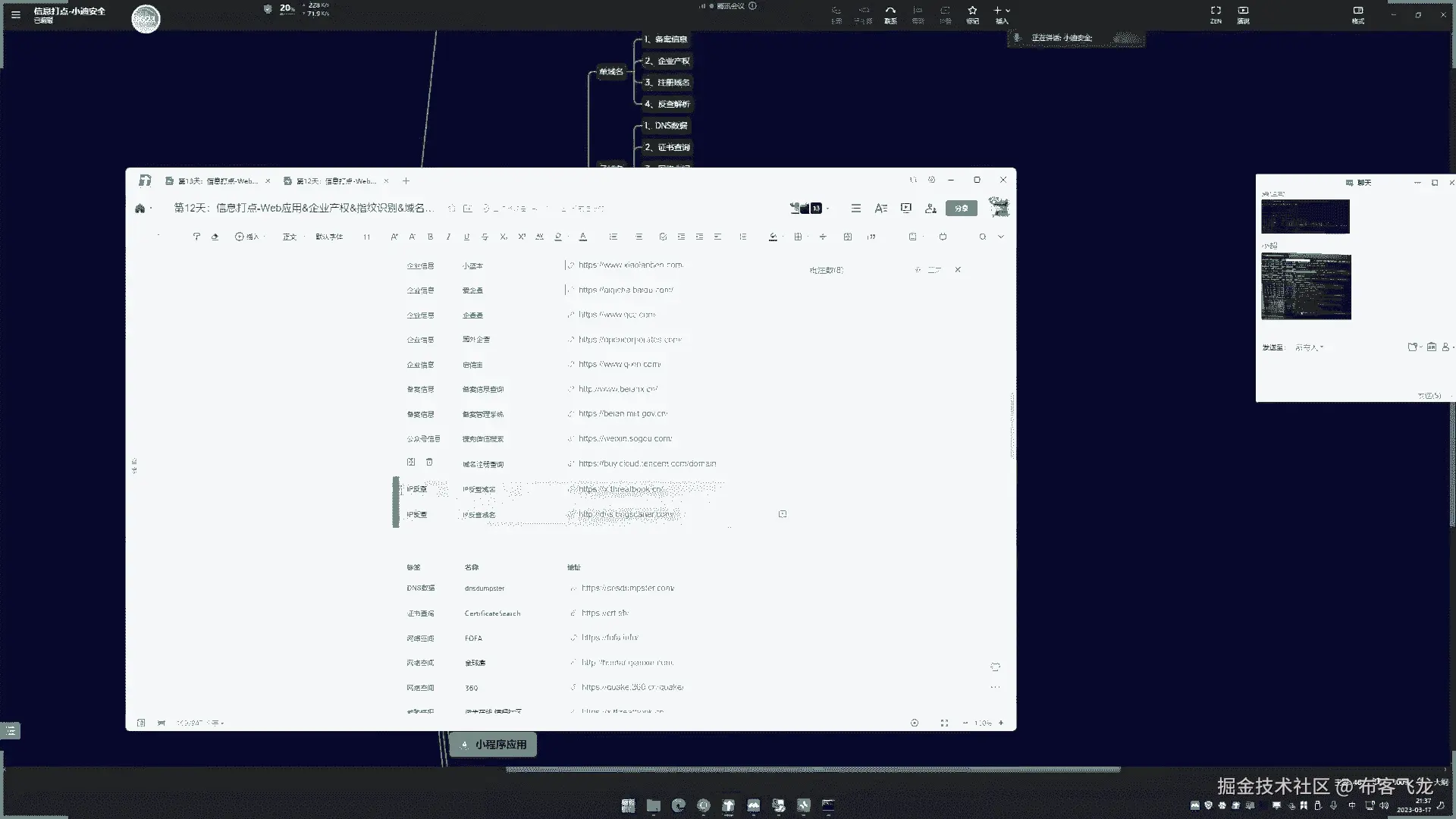Viewport: 1456px width, 819px height.
Task: Toggle underline formatting in toolbar
Action: [x=466, y=237]
